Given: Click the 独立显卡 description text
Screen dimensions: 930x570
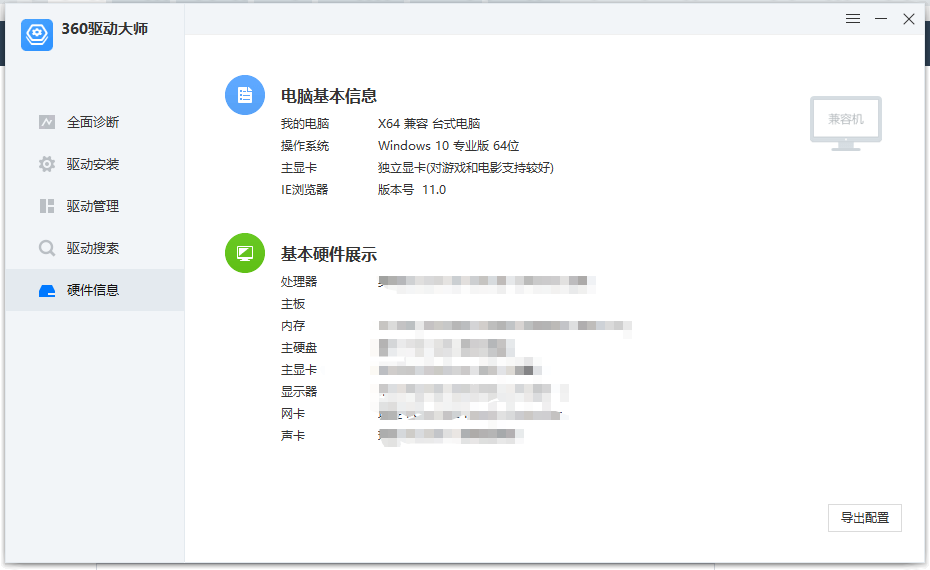Looking at the screenshot, I should [x=466, y=168].
